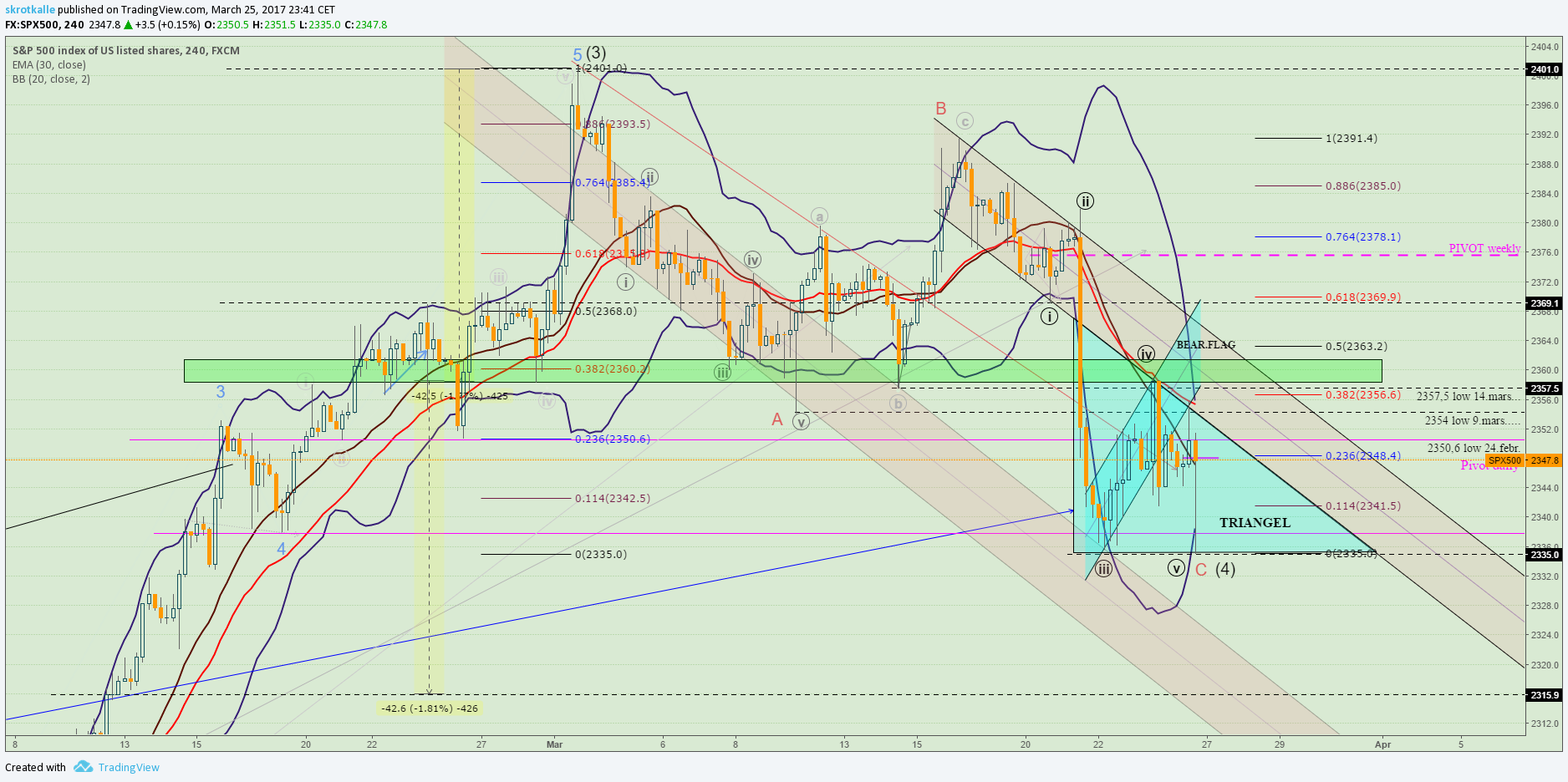Open the TradingView link in the footer
1568x782 pixels.
tap(129, 767)
